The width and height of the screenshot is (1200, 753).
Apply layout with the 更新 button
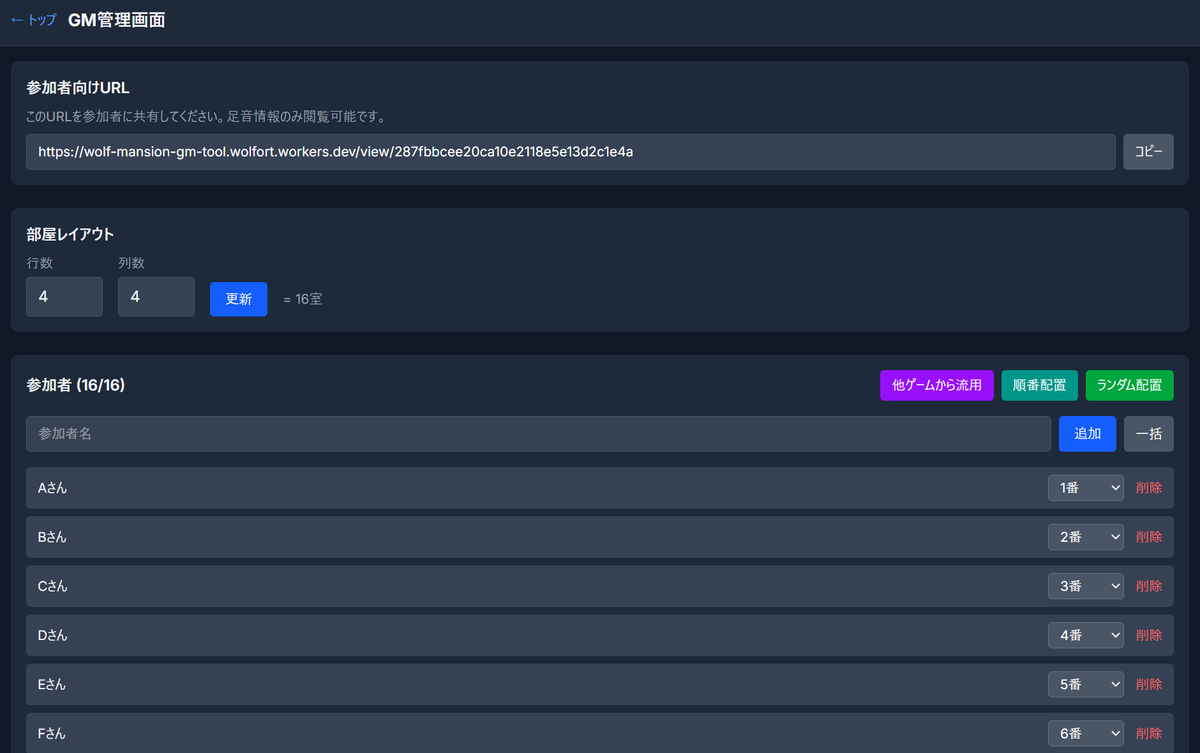(238, 299)
